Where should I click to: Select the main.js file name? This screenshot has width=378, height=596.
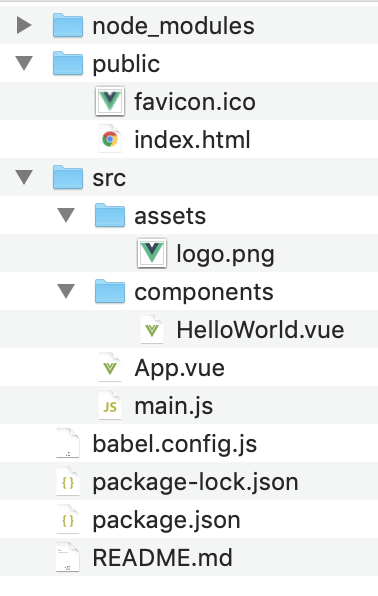coord(174,406)
